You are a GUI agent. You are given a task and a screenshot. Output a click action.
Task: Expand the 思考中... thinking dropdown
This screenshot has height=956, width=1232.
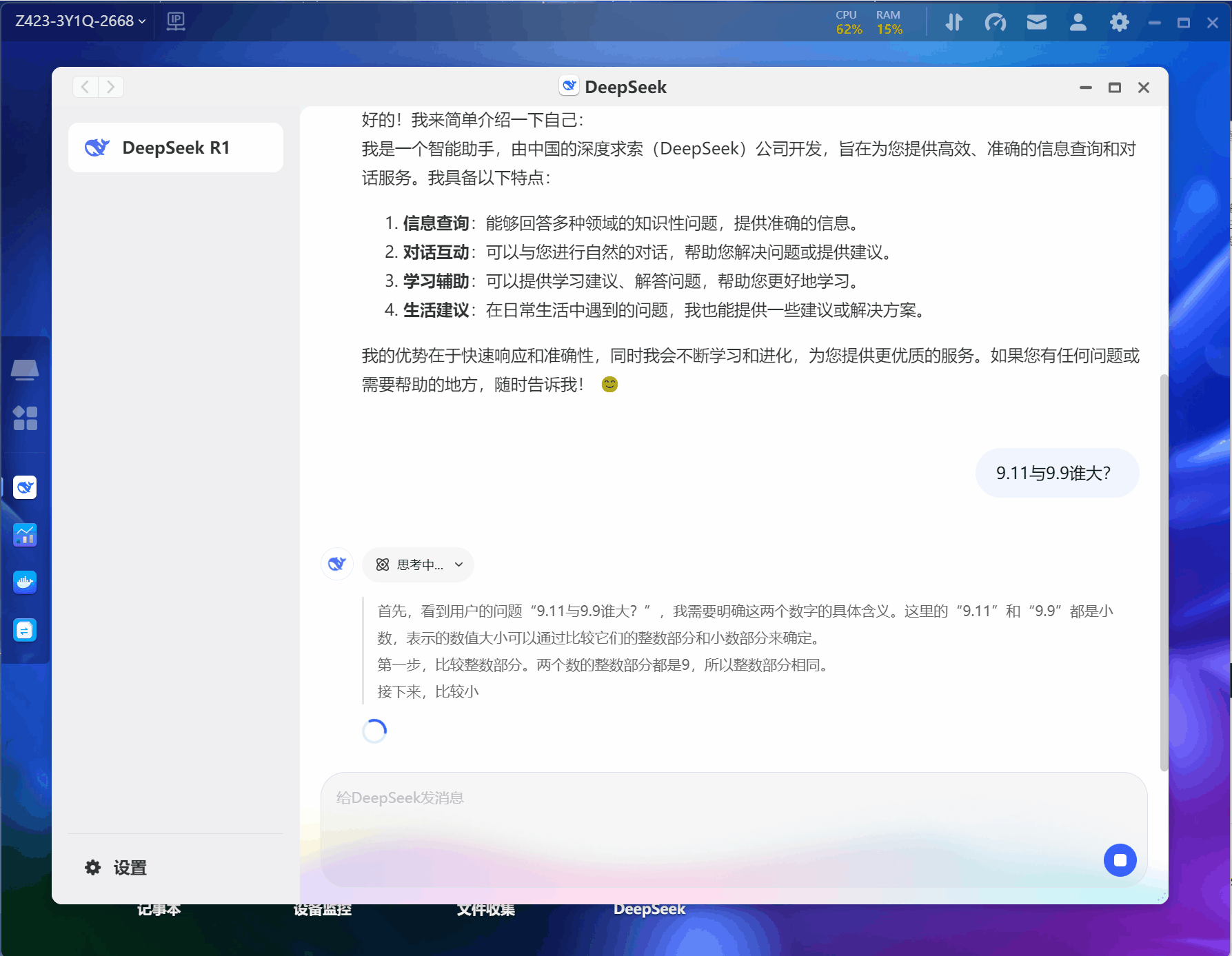(x=418, y=565)
